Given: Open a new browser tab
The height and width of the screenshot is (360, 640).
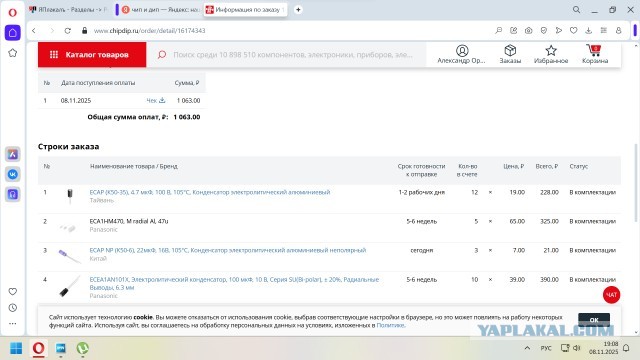Looking at the screenshot, I should 298,9.
